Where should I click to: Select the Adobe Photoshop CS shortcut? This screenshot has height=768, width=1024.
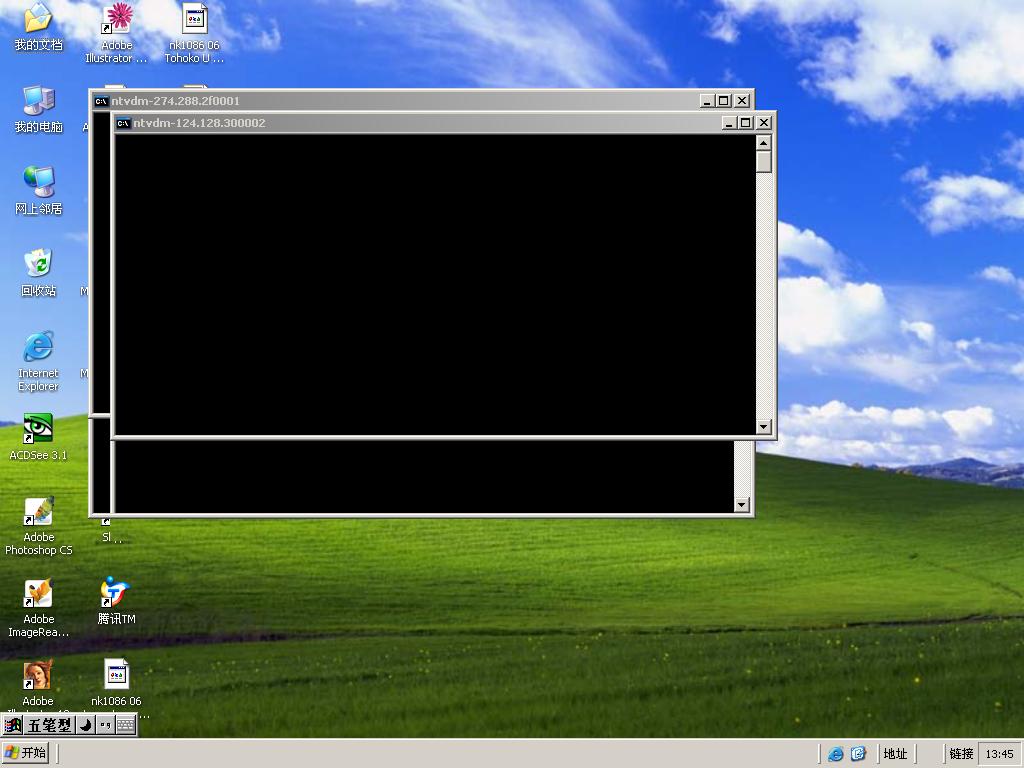pos(39,526)
